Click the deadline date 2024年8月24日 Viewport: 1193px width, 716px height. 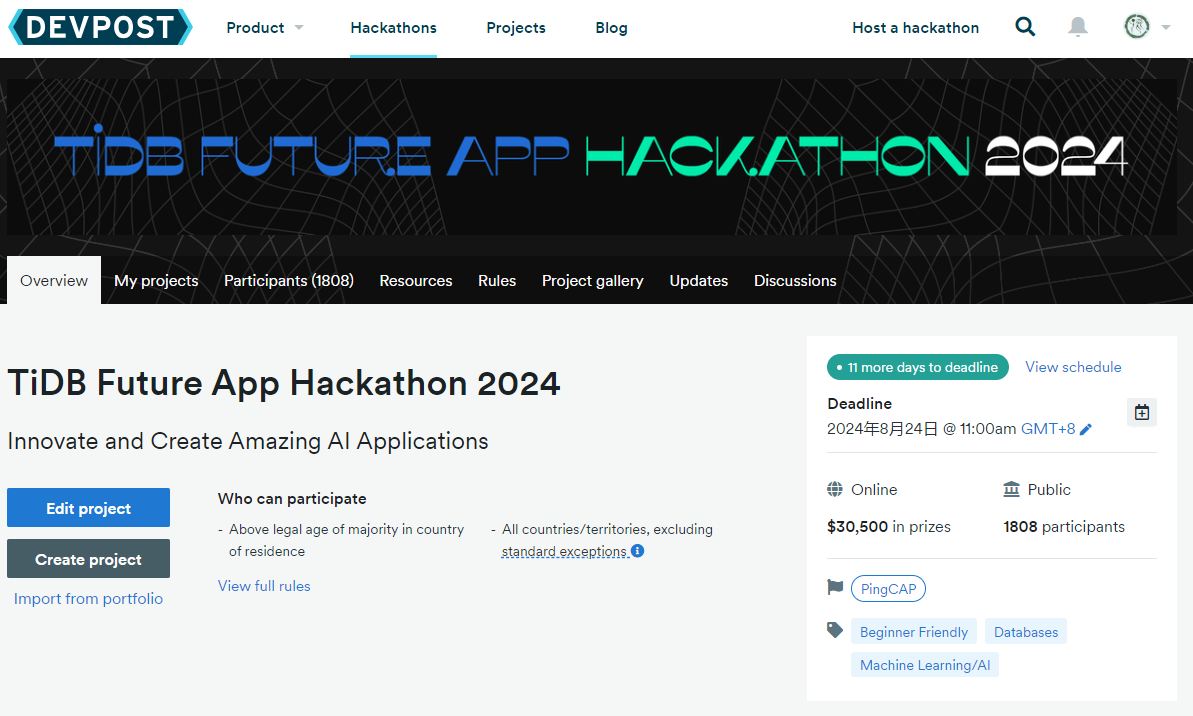pyautogui.click(x=883, y=428)
